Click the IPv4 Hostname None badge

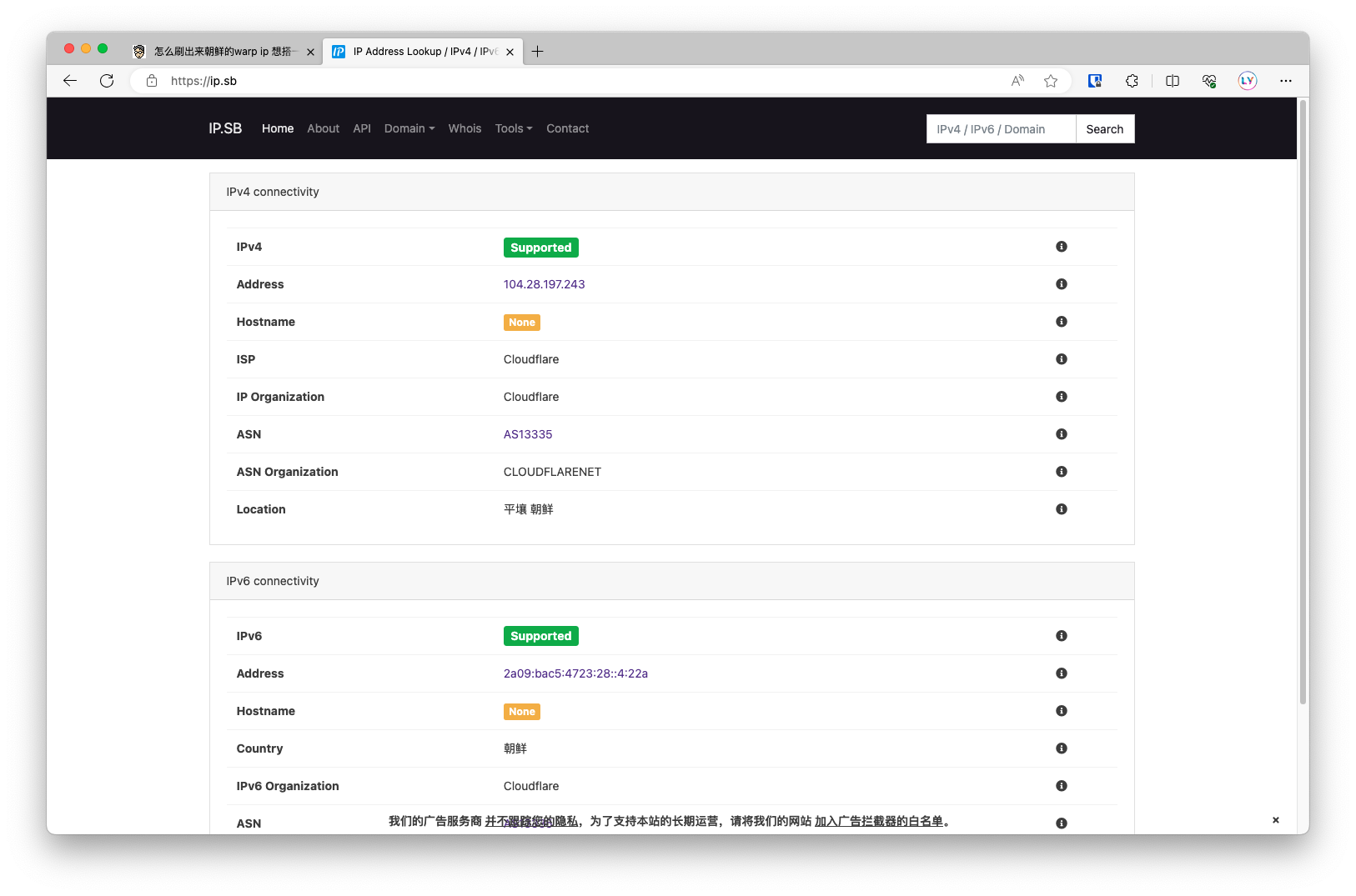point(522,323)
